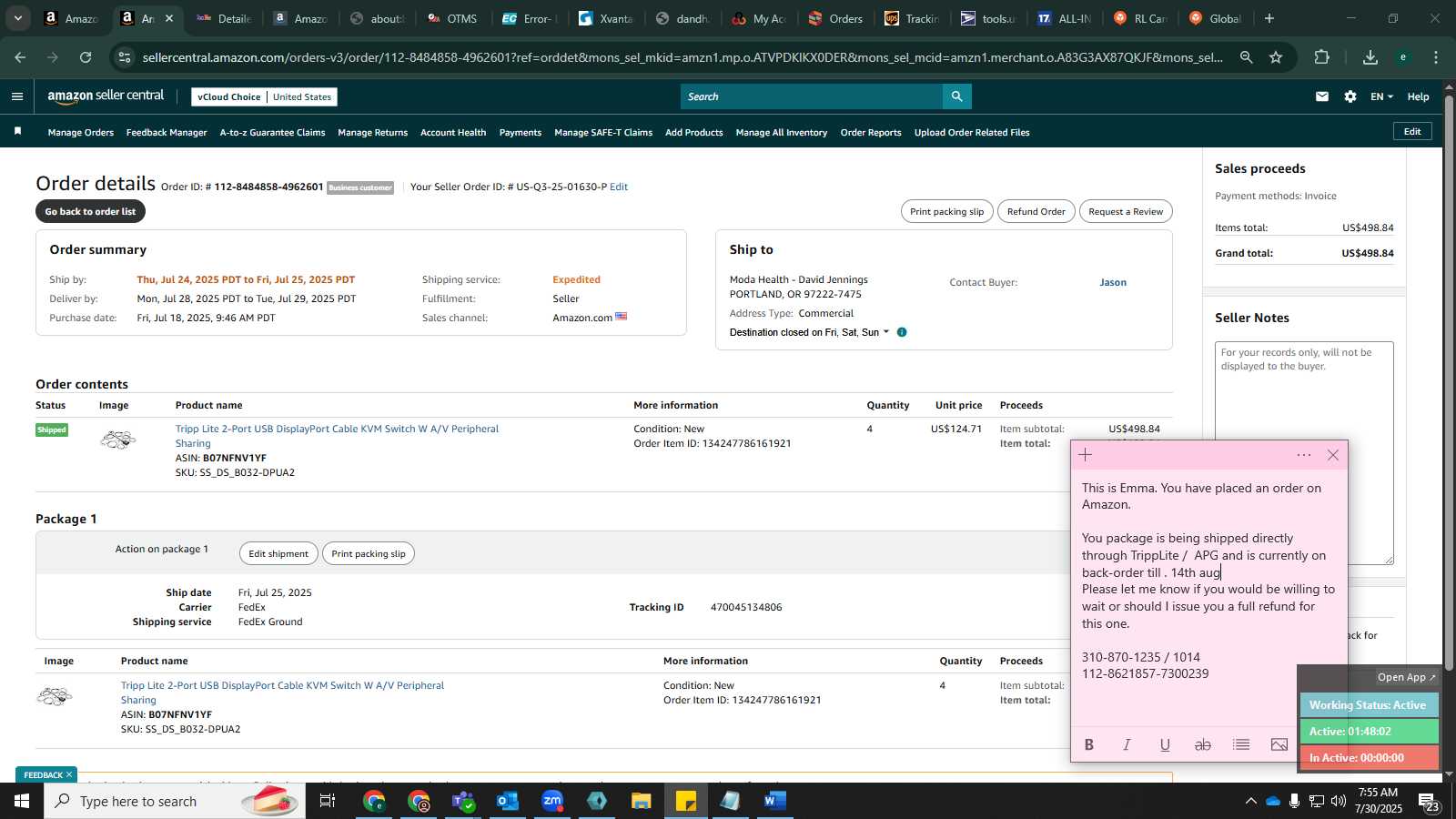The width and height of the screenshot is (1456, 819).
Task: Open the sticky note options menu
Action: tap(1304, 455)
